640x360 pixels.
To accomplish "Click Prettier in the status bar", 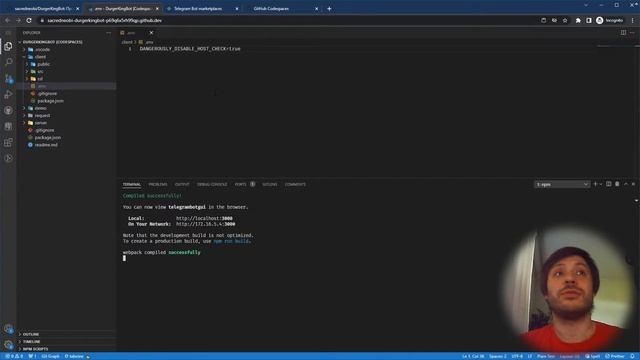I will [615, 356].
